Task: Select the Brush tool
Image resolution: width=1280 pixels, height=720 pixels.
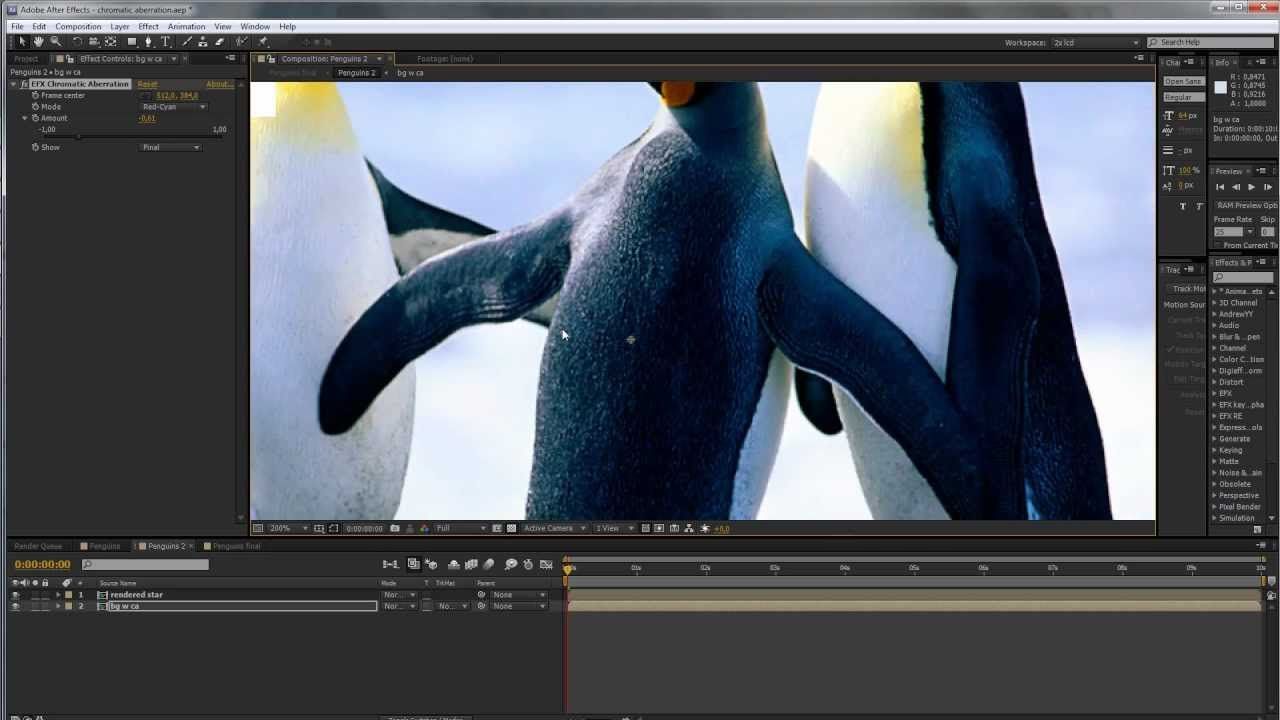Action: 187,42
